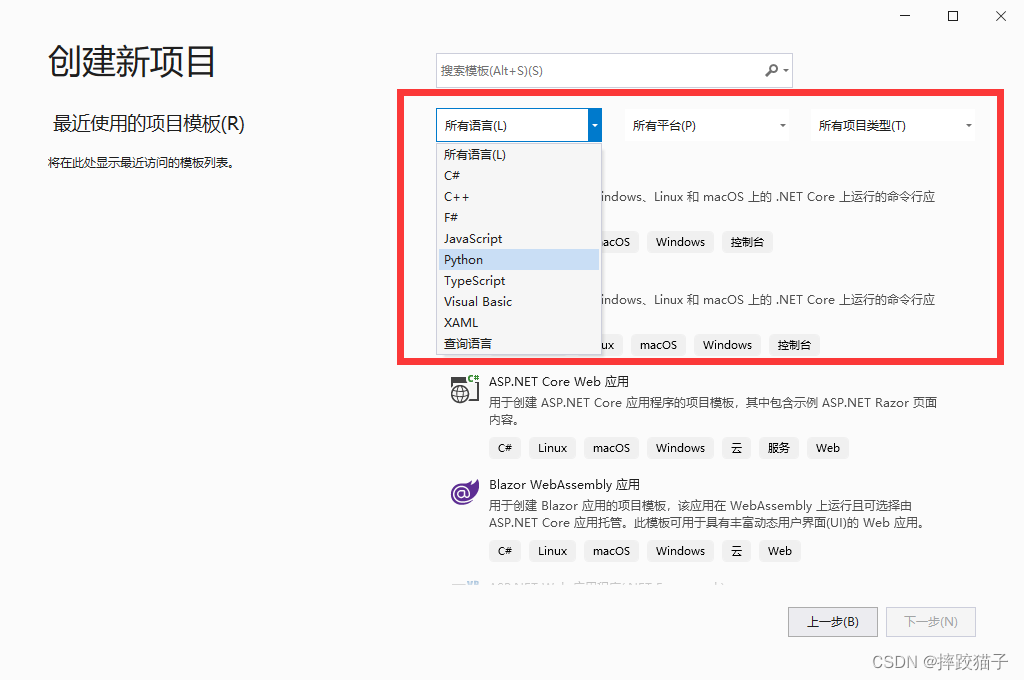Click the C# tag under Blazor WebAssembly
Screen dimensions: 1024x680
click(505, 551)
